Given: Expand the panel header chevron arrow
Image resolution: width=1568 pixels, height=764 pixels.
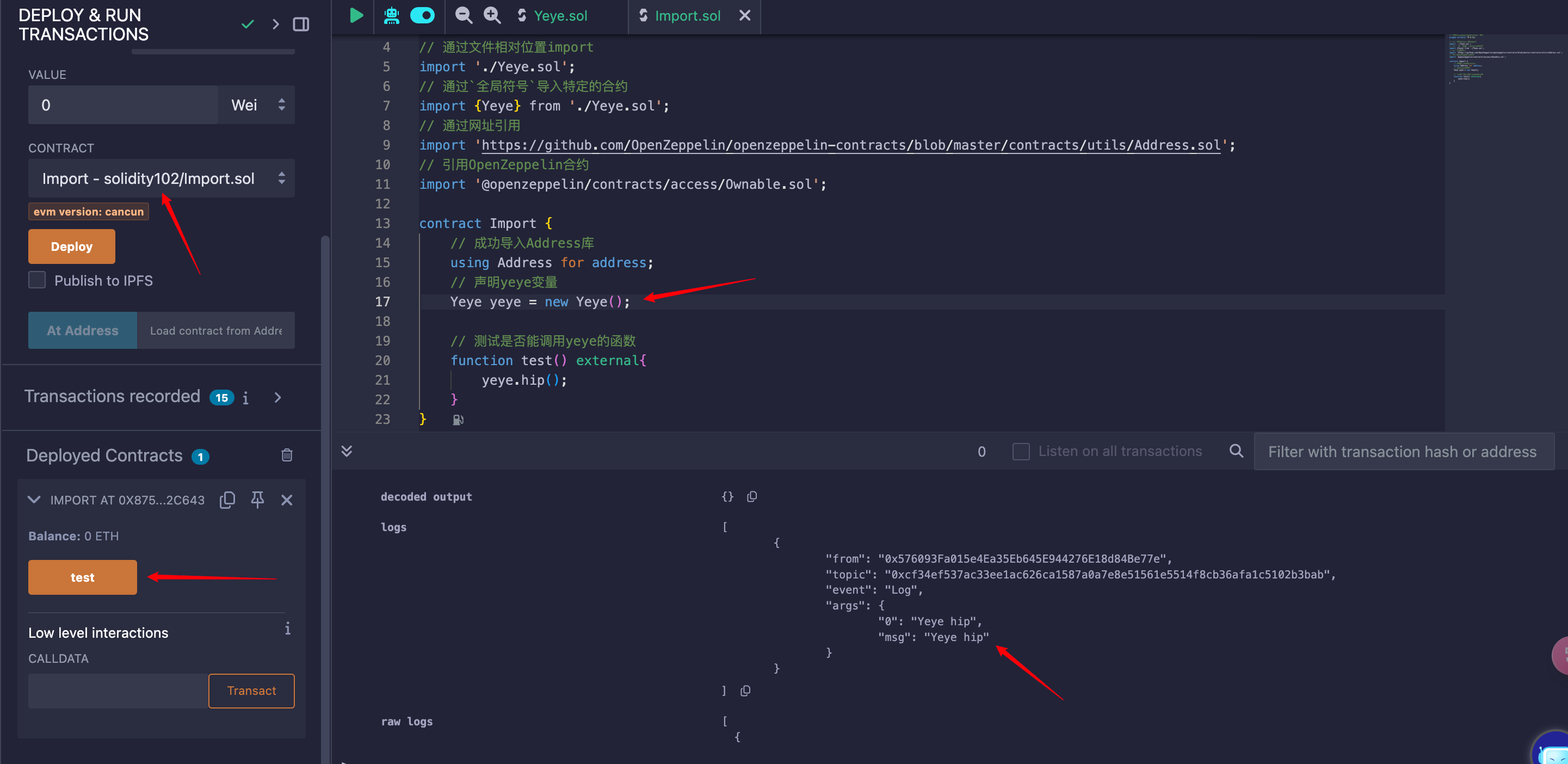Looking at the screenshot, I should point(276,24).
